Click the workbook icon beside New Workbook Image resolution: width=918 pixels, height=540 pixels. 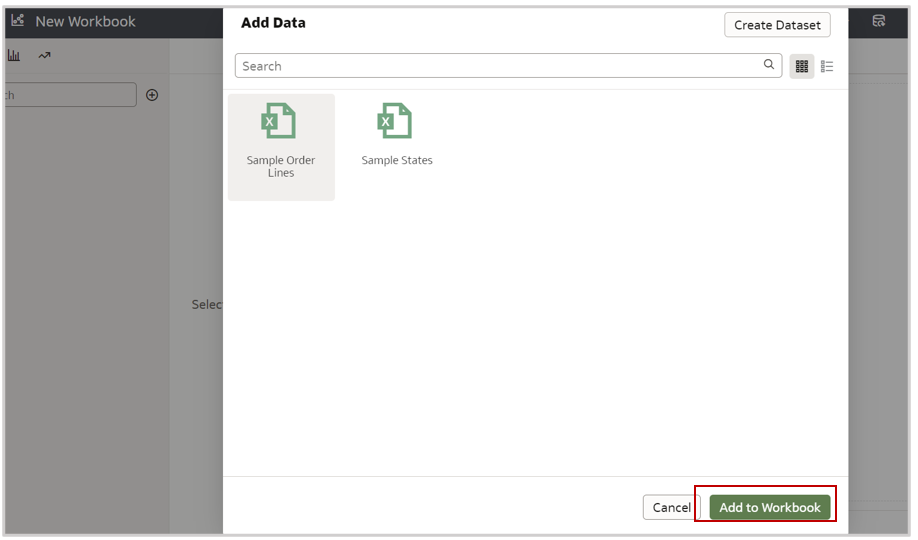click(x=18, y=21)
